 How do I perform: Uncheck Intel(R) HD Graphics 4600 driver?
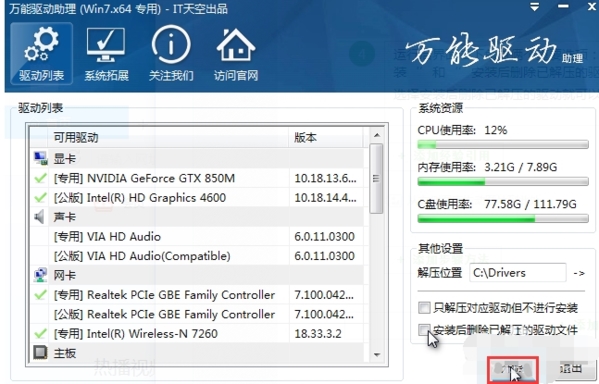(40, 198)
